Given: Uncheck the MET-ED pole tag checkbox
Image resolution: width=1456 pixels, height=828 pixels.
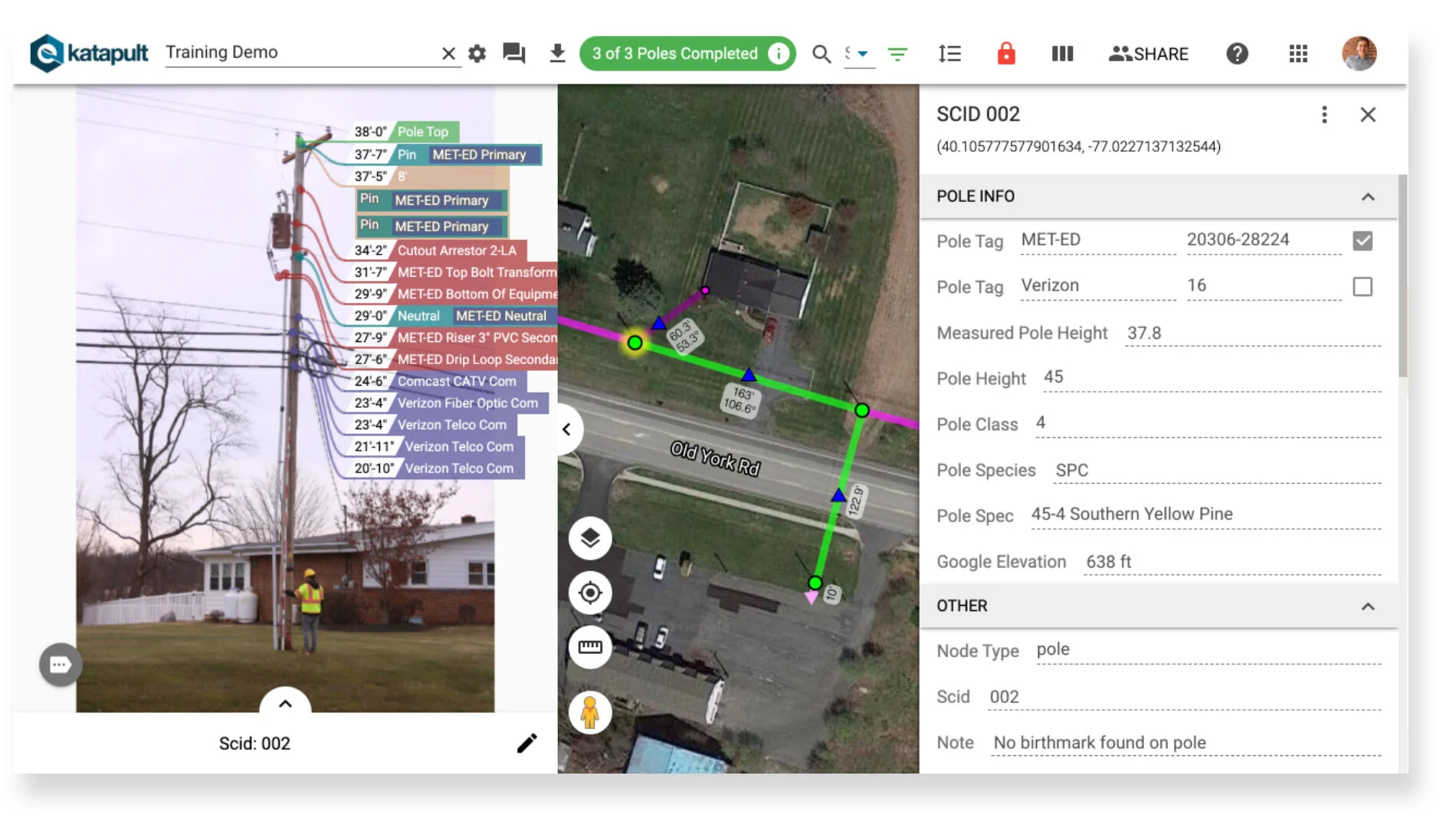Looking at the screenshot, I should [x=1363, y=241].
